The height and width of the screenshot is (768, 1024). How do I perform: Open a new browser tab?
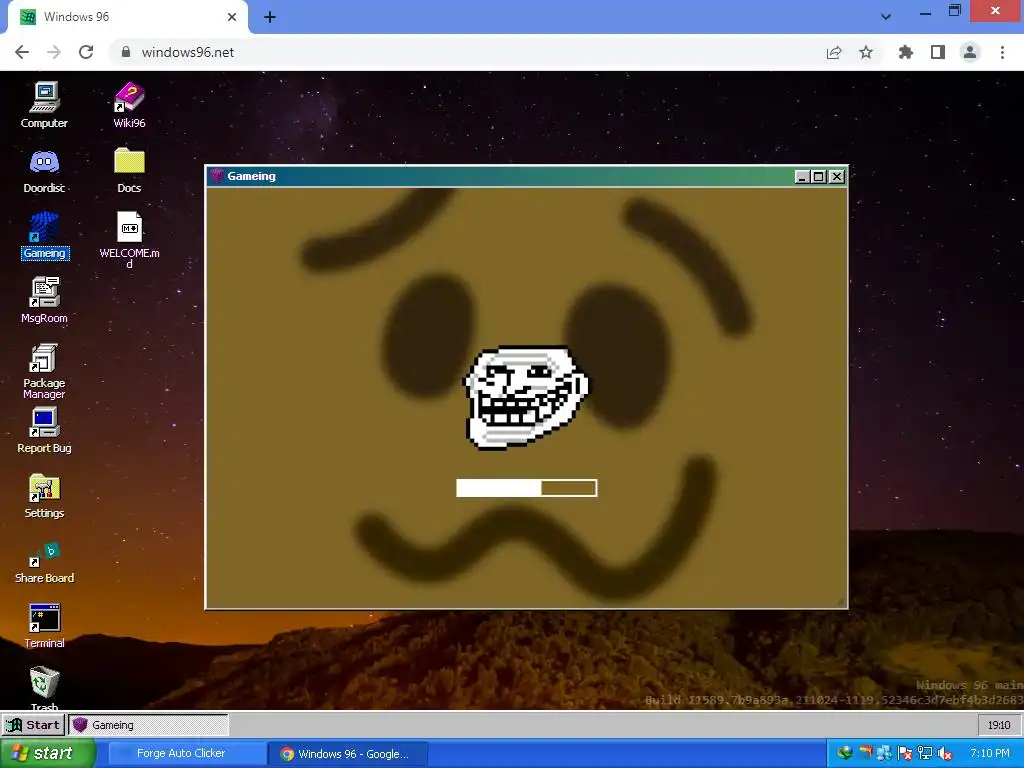[x=270, y=17]
